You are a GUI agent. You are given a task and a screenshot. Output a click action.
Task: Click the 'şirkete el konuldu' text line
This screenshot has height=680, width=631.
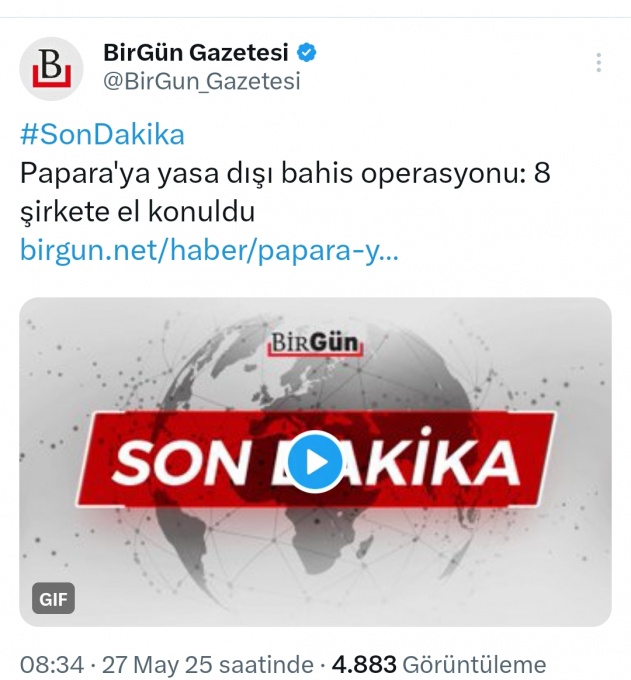(x=137, y=212)
